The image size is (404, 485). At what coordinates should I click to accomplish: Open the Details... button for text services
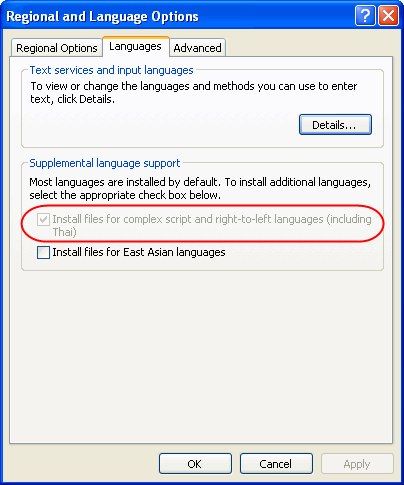tap(335, 125)
